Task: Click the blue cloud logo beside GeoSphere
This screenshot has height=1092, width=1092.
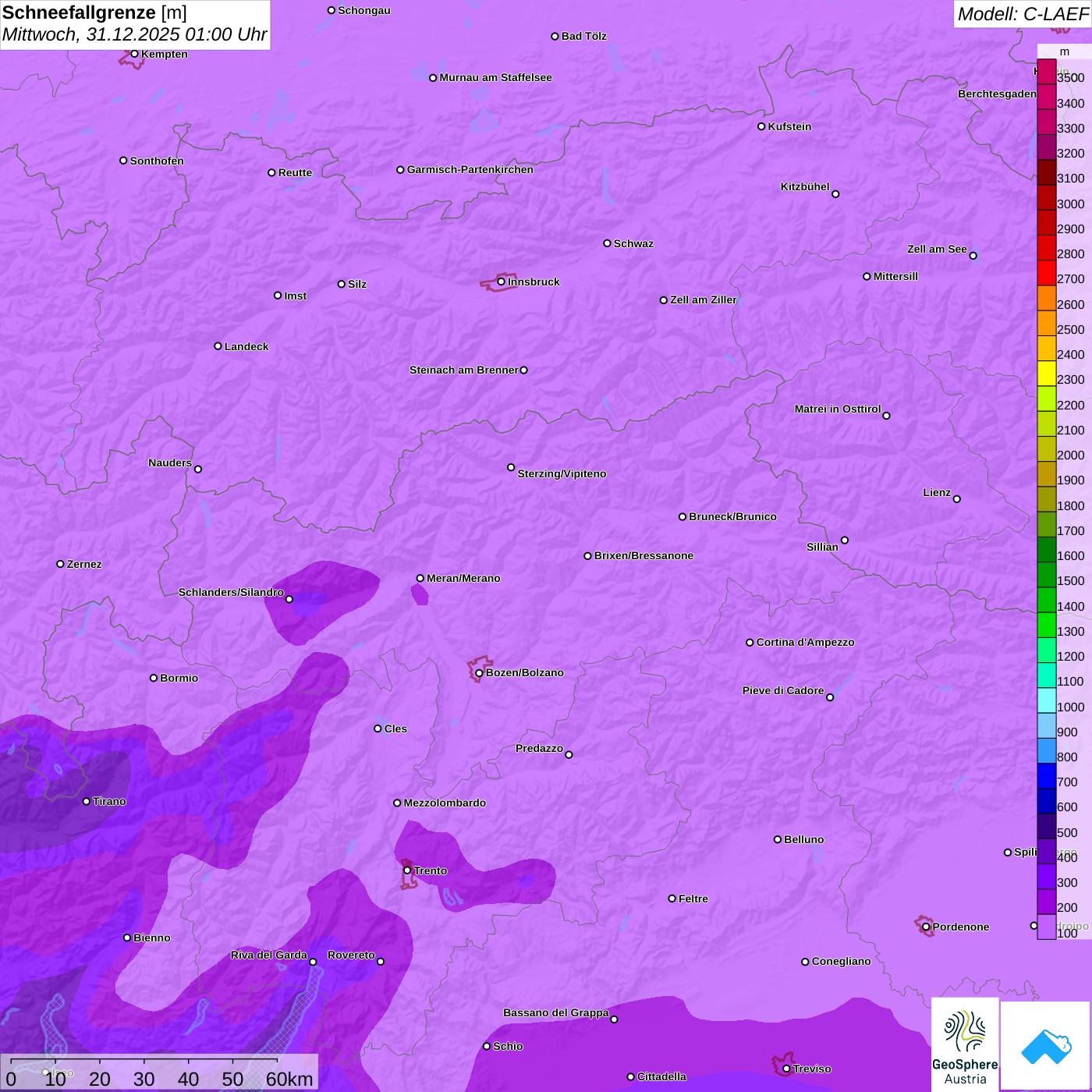Action: tap(1046, 1047)
